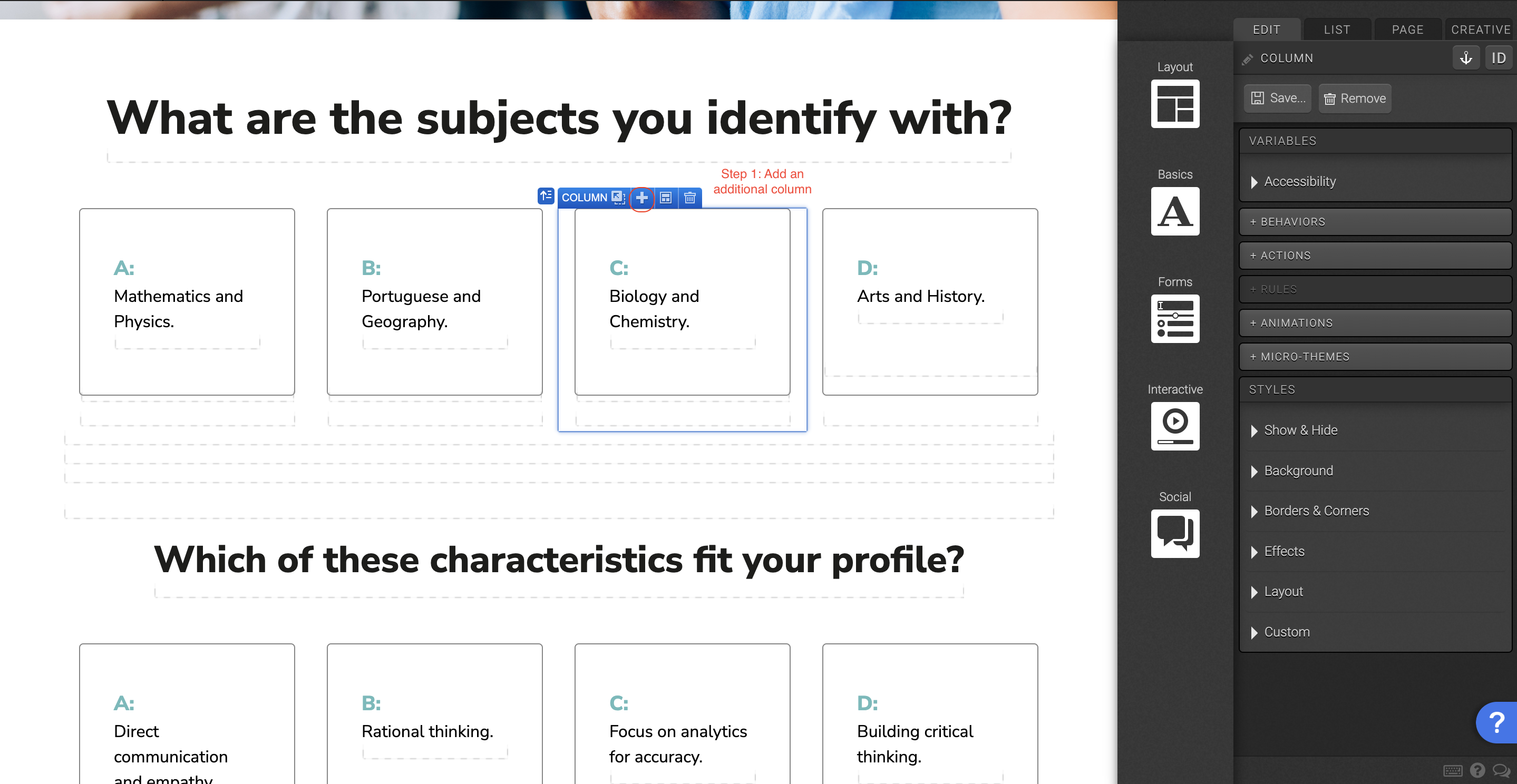Click the move-up selection icon beside COLUMN

(x=546, y=196)
